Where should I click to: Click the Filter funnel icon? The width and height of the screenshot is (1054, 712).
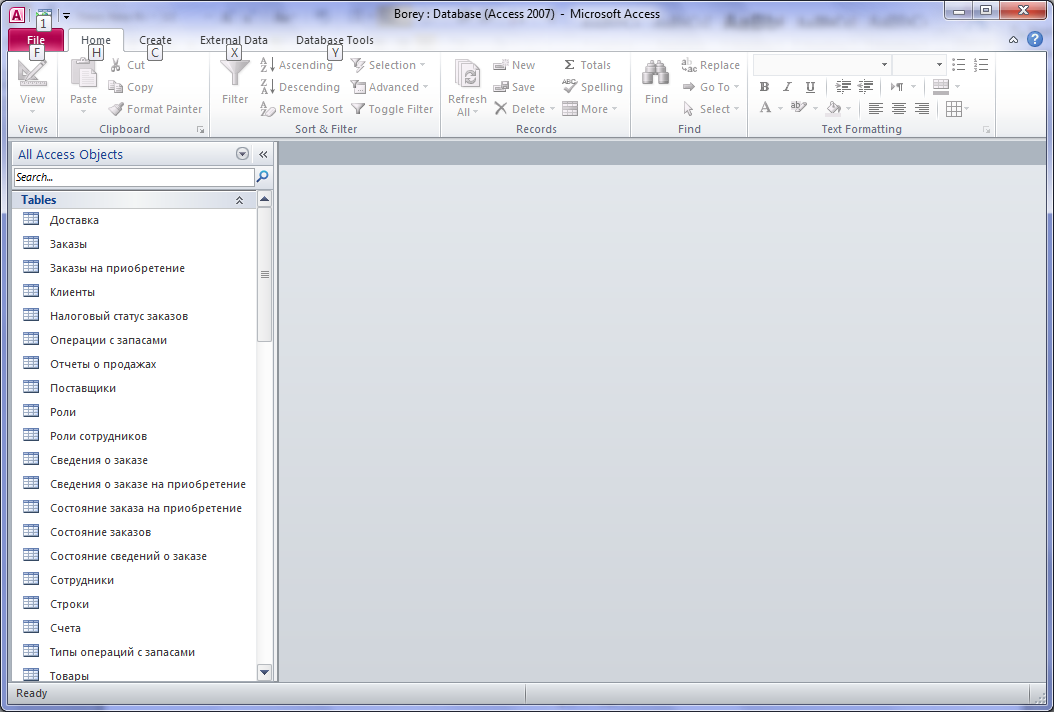click(235, 73)
